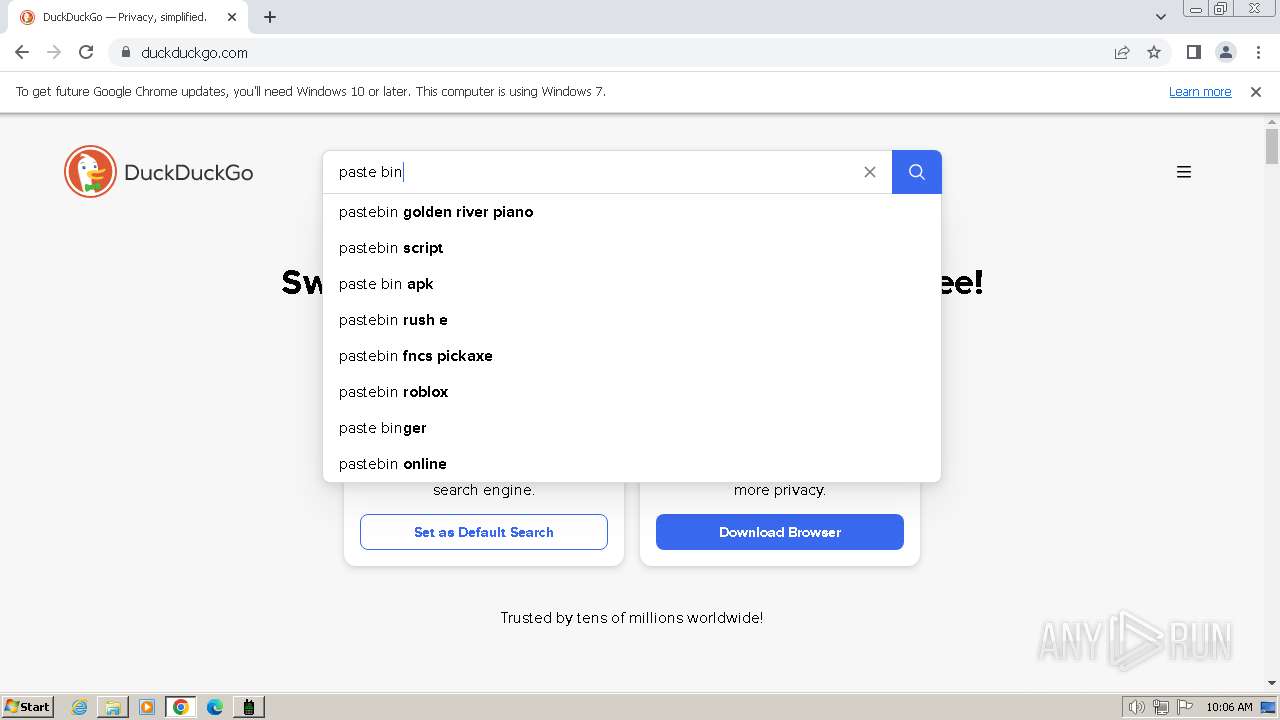Dismiss the Chrome update notification bar
Image resolution: width=1280 pixels, height=720 pixels.
pos(1256,91)
